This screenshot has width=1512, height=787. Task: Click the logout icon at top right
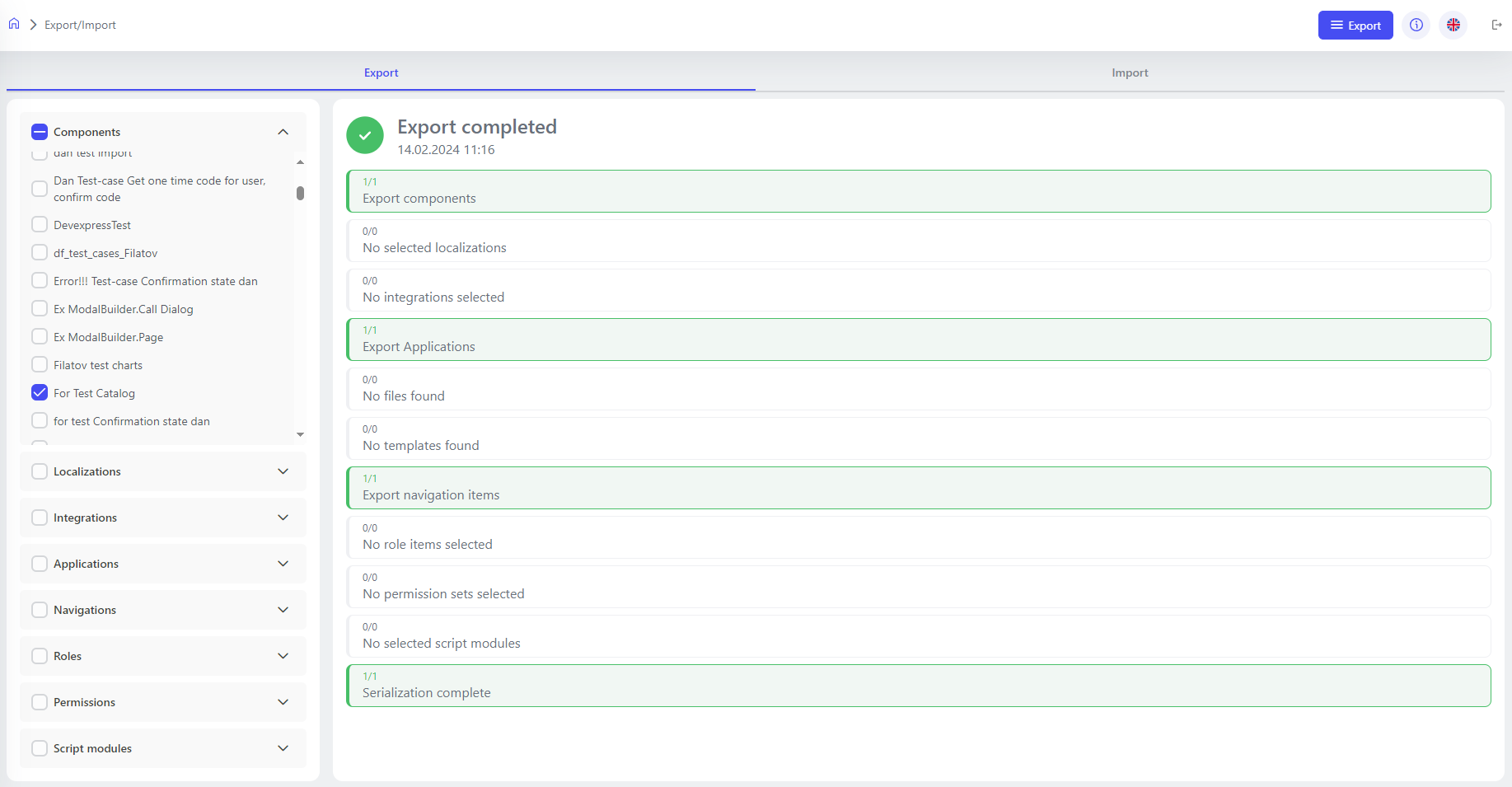coord(1496,25)
